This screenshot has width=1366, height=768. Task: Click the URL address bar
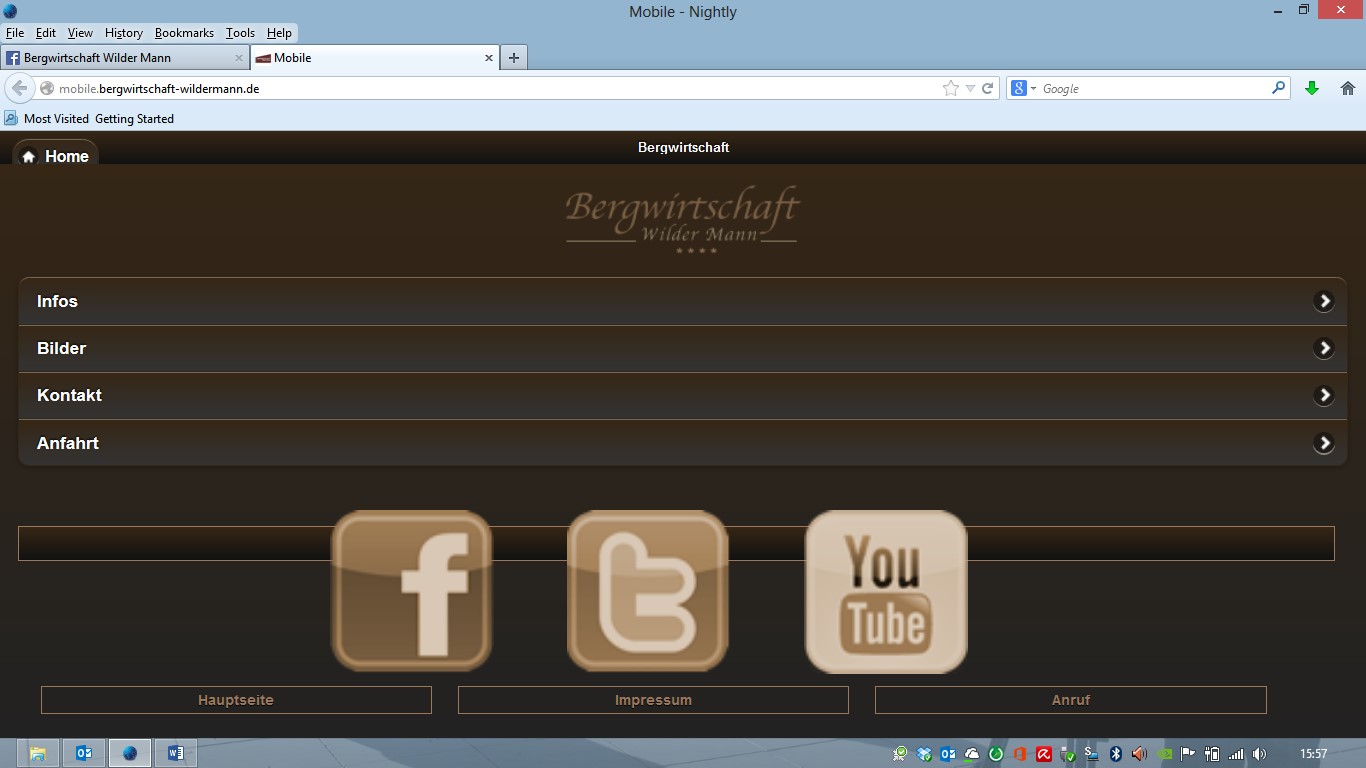pyautogui.click(x=490, y=88)
